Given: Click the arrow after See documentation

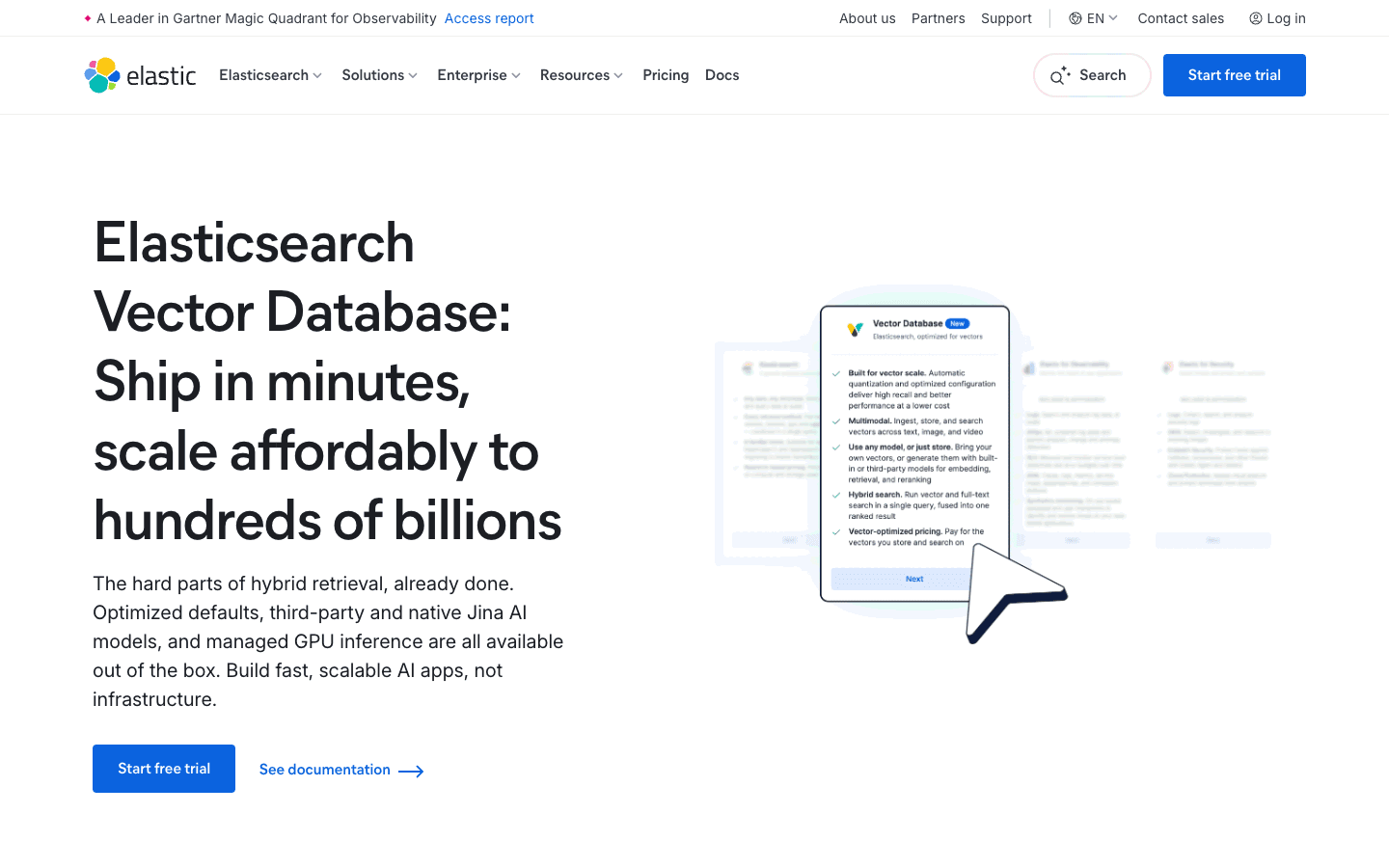Looking at the screenshot, I should (411, 771).
